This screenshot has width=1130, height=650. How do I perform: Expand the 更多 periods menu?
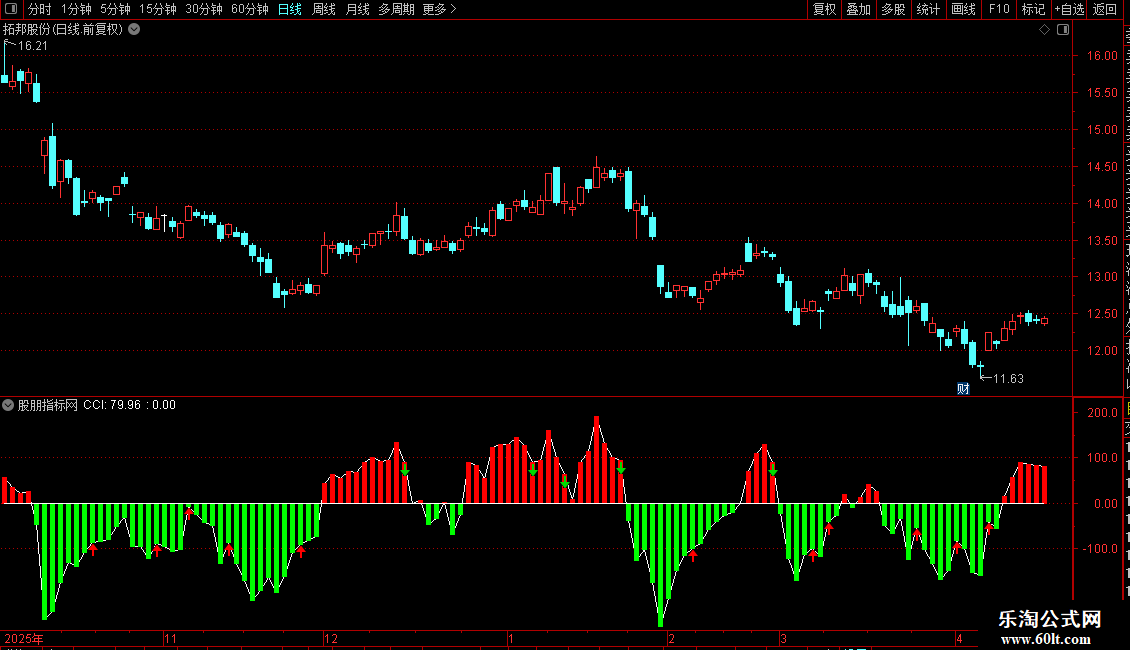click(x=439, y=9)
